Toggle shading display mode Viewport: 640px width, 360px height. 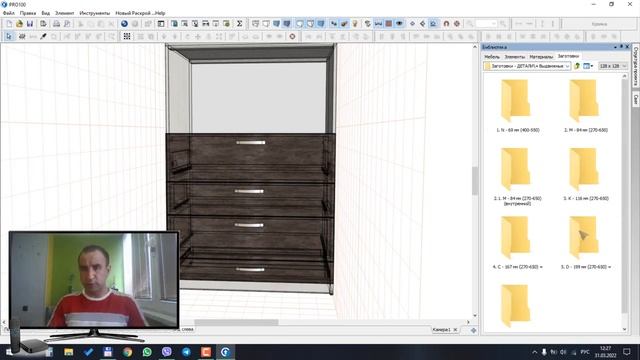click(321, 24)
